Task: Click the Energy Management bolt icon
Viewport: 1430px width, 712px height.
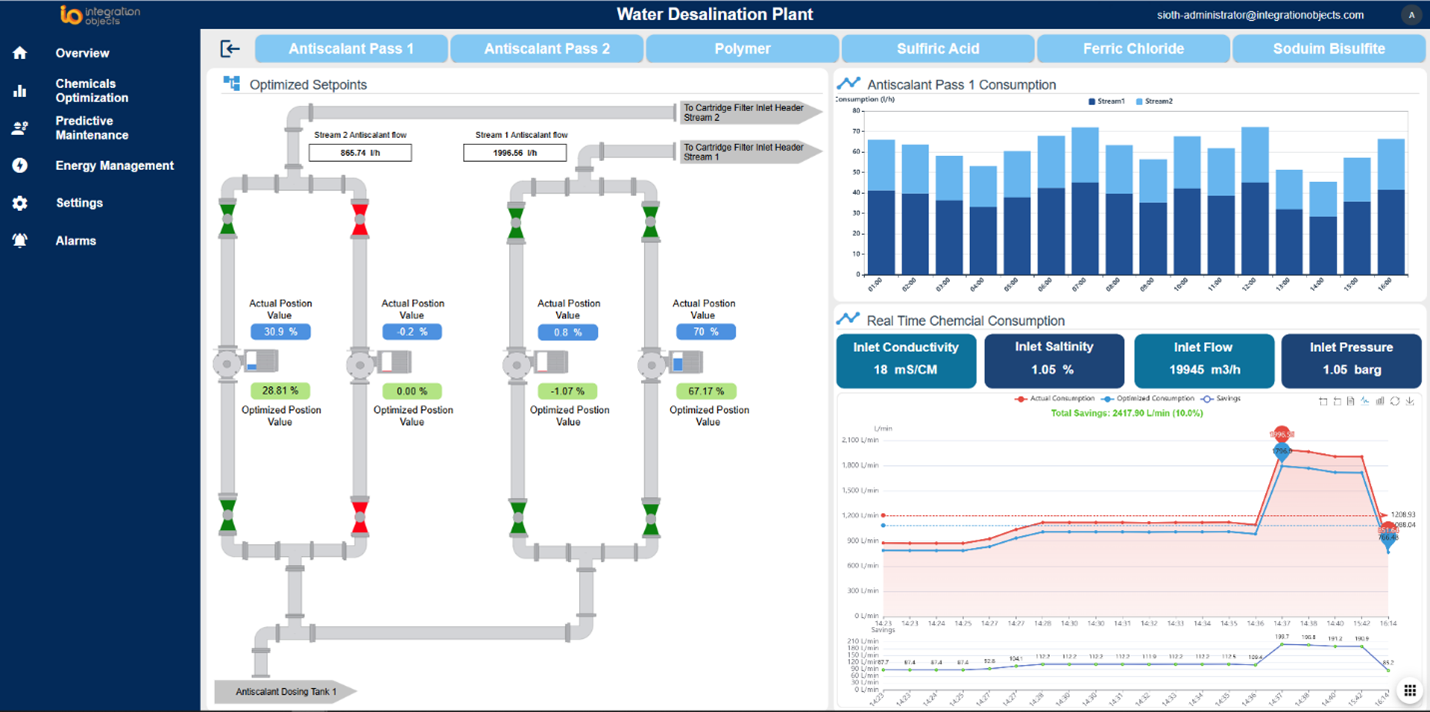Action: (x=20, y=166)
